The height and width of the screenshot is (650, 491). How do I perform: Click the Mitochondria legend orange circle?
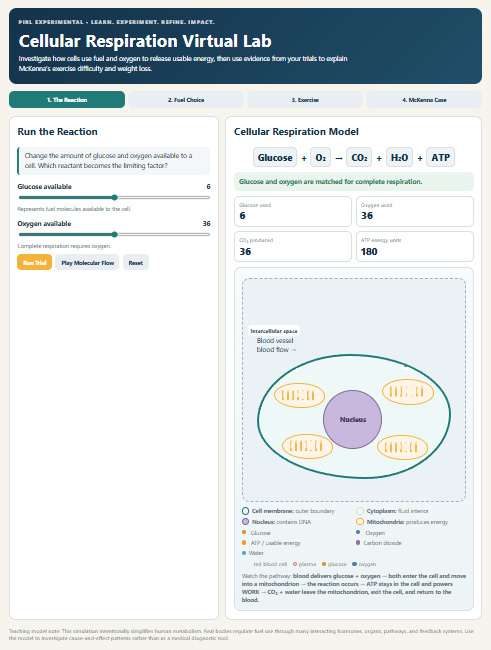[x=360, y=521]
